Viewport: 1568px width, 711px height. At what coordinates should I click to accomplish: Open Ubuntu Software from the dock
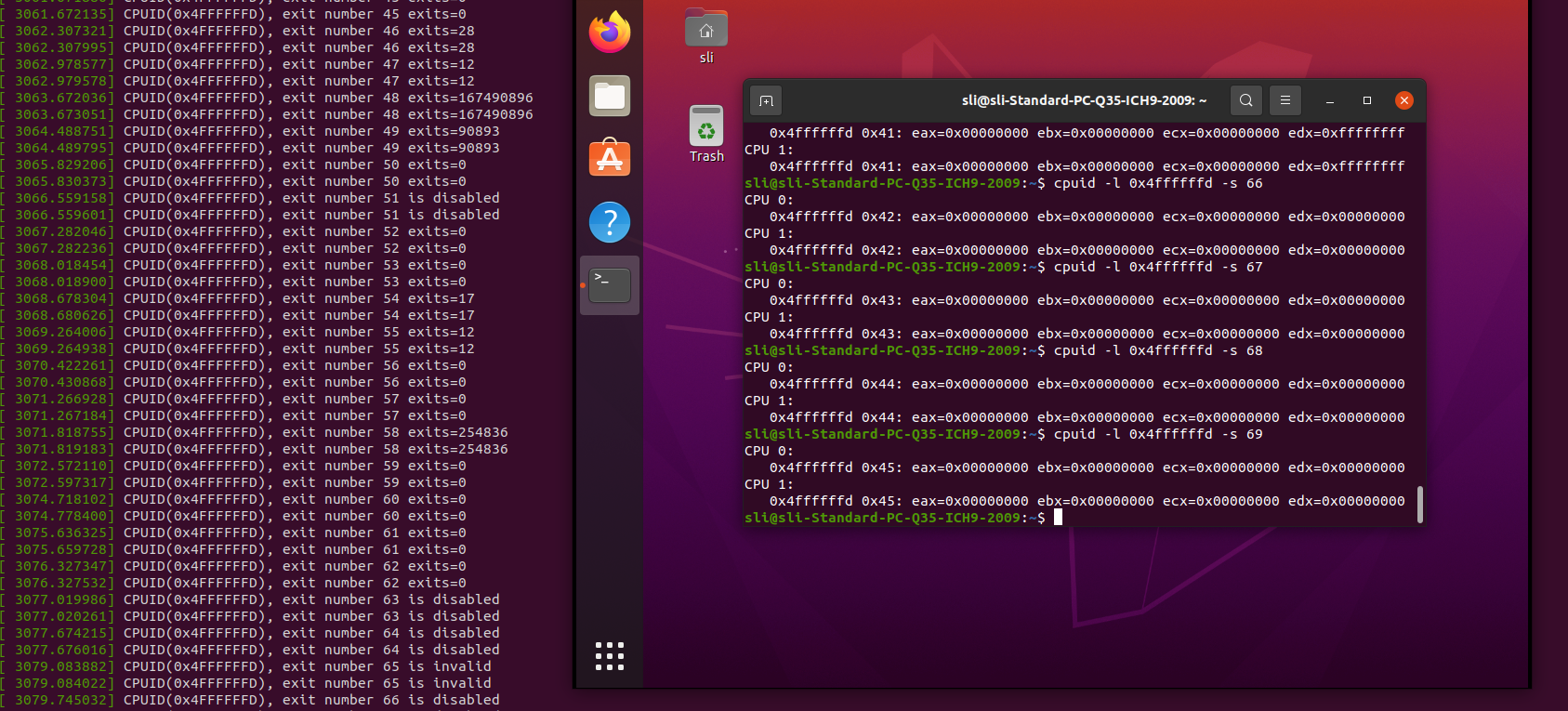(x=610, y=159)
